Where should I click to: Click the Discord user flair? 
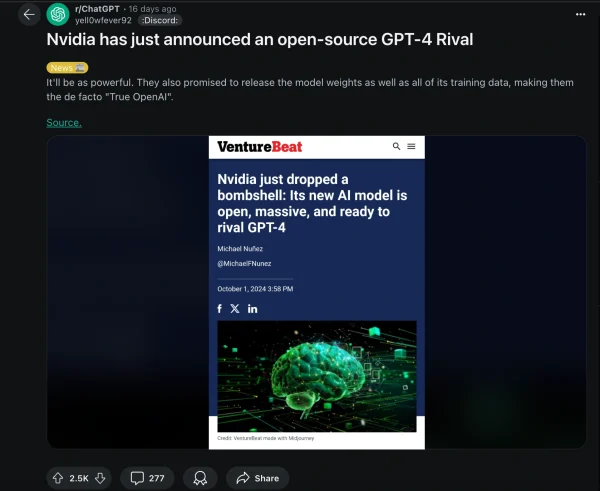click(160, 20)
